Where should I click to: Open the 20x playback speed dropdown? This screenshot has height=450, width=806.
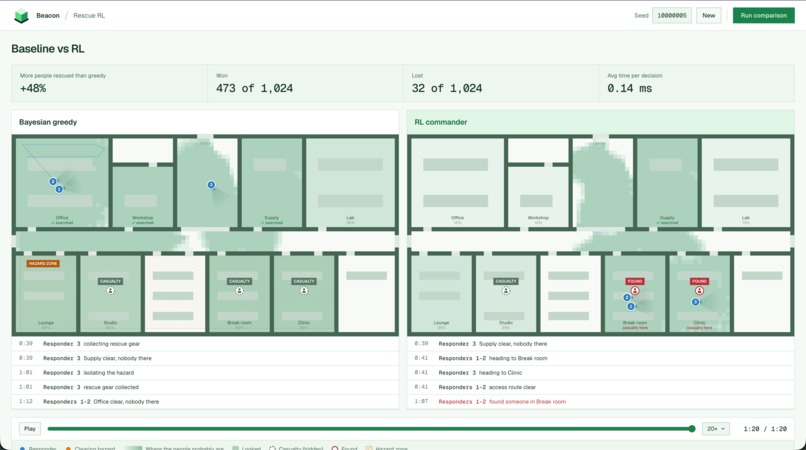(x=716, y=428)
